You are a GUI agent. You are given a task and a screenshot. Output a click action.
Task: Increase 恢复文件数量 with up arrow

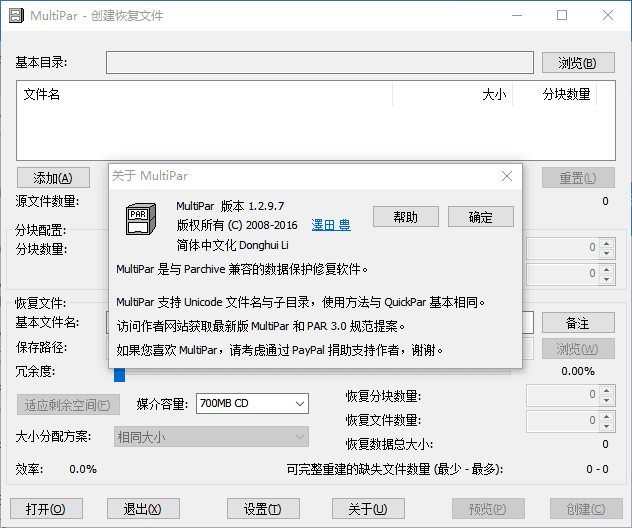coord(607,416)
